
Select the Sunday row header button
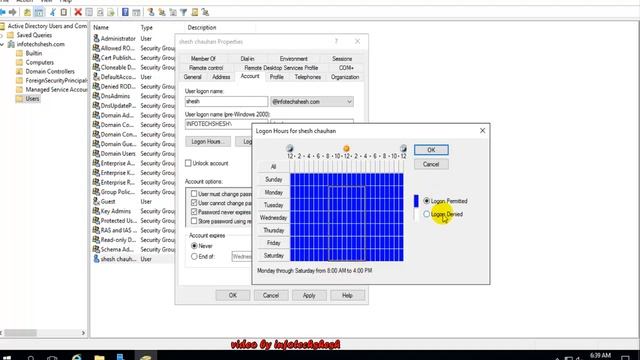pyautogui.click(x=273, y=180)
